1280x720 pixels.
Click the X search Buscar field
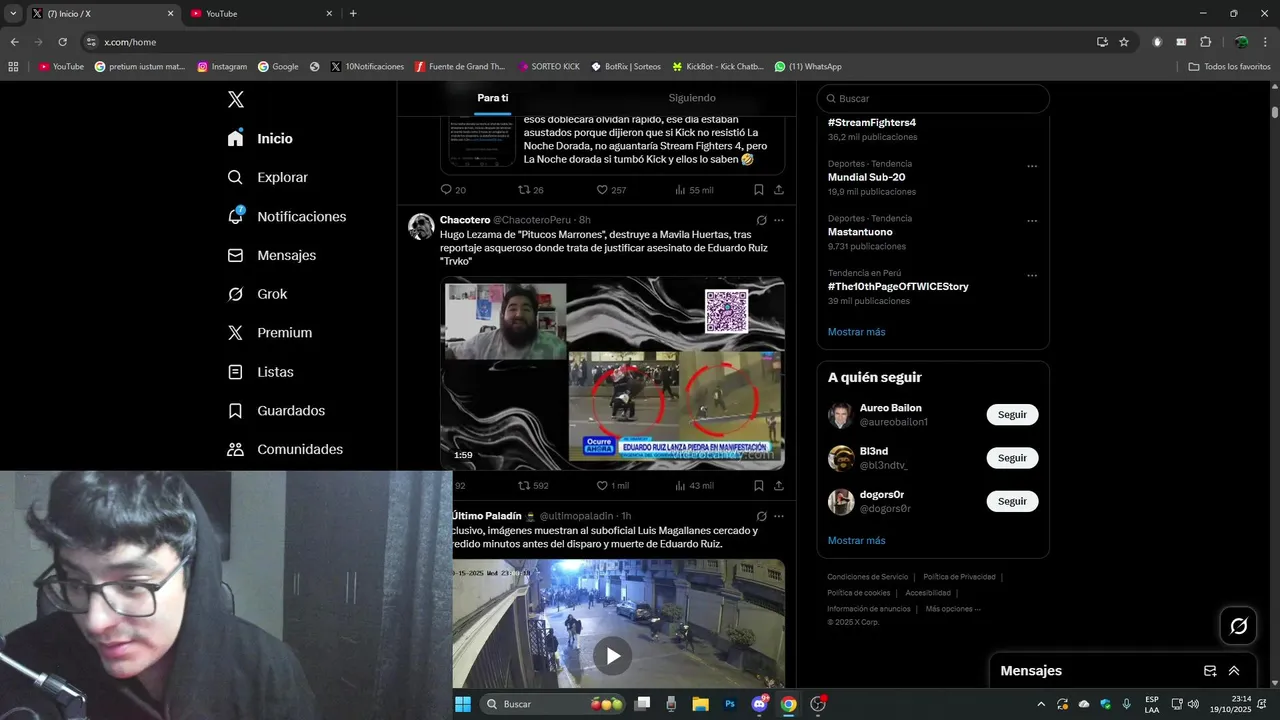pos(933,98)
